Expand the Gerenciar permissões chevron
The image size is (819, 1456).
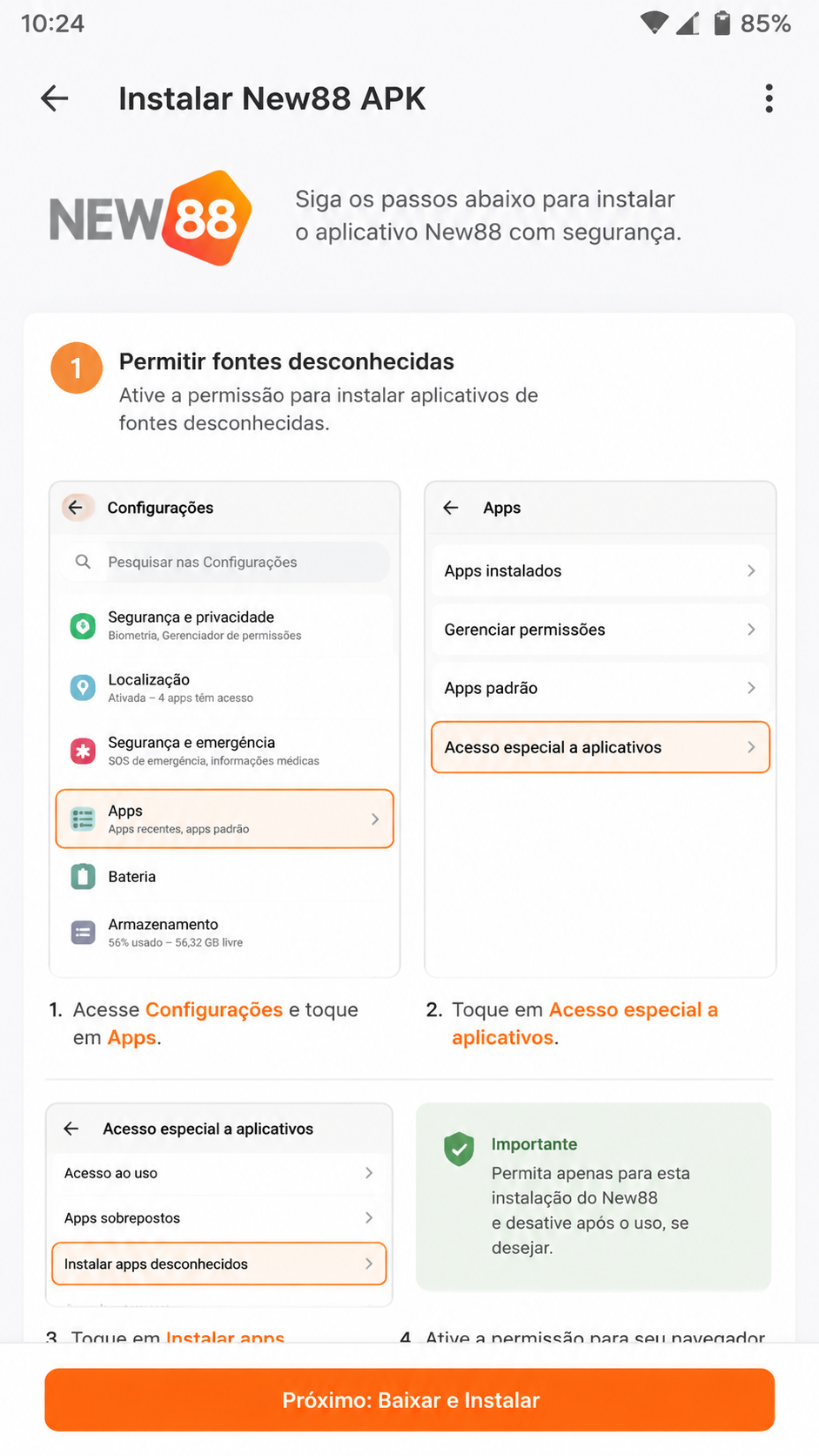click(751, 629)
